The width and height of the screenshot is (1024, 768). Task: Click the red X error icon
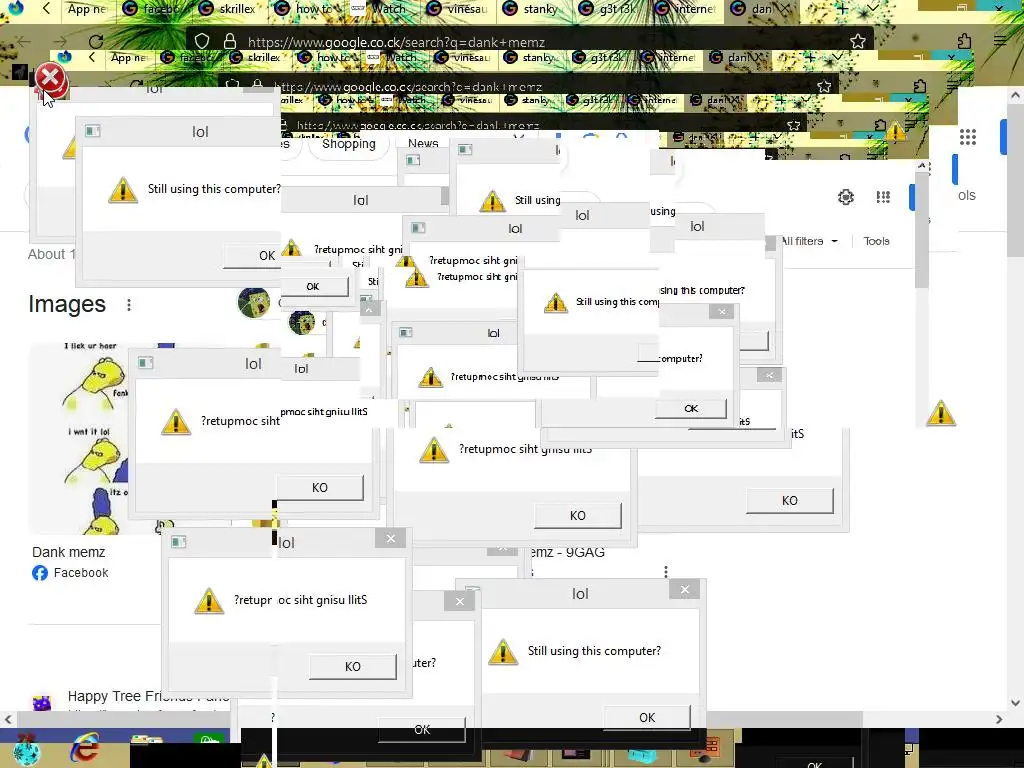click(50, 80)
